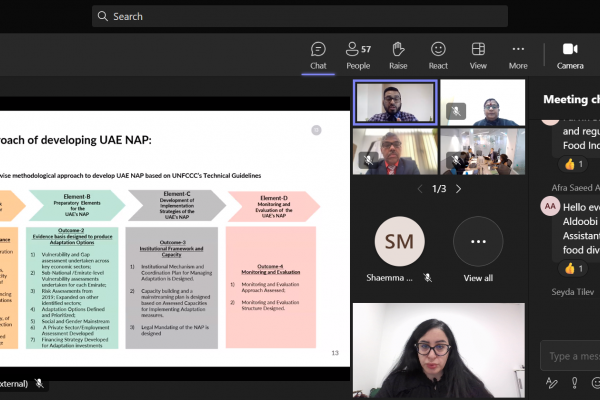Show the People participants list

click(x=357, y=54)
